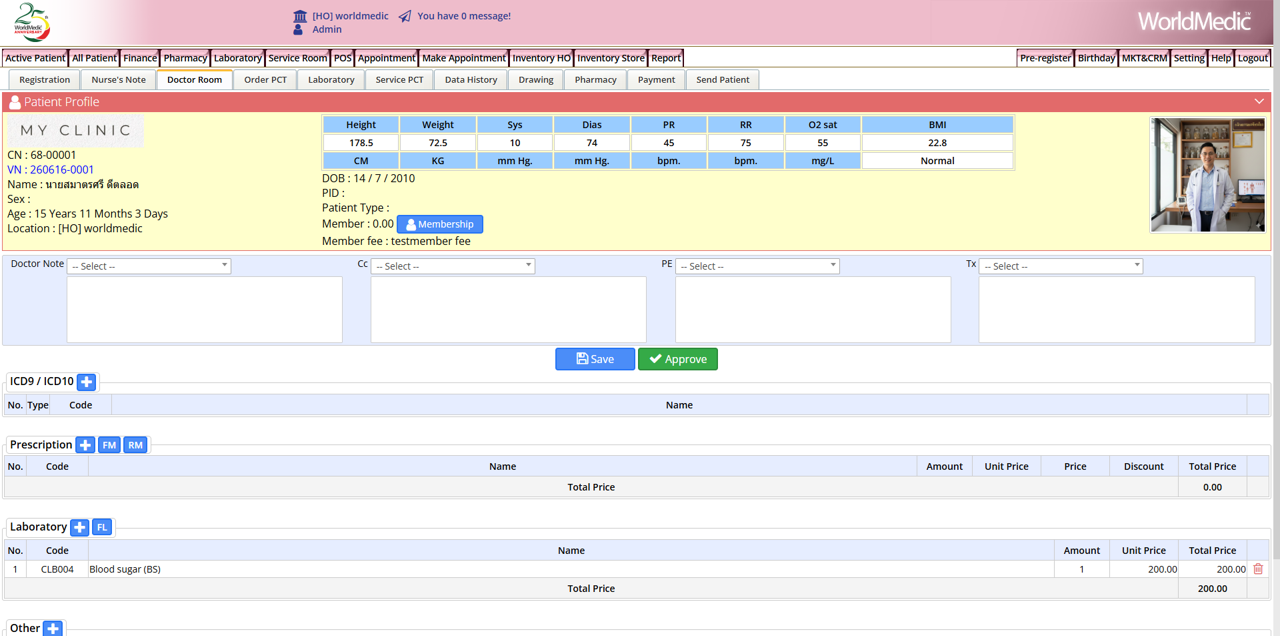Add a new Prescription item

click(85, 445)
